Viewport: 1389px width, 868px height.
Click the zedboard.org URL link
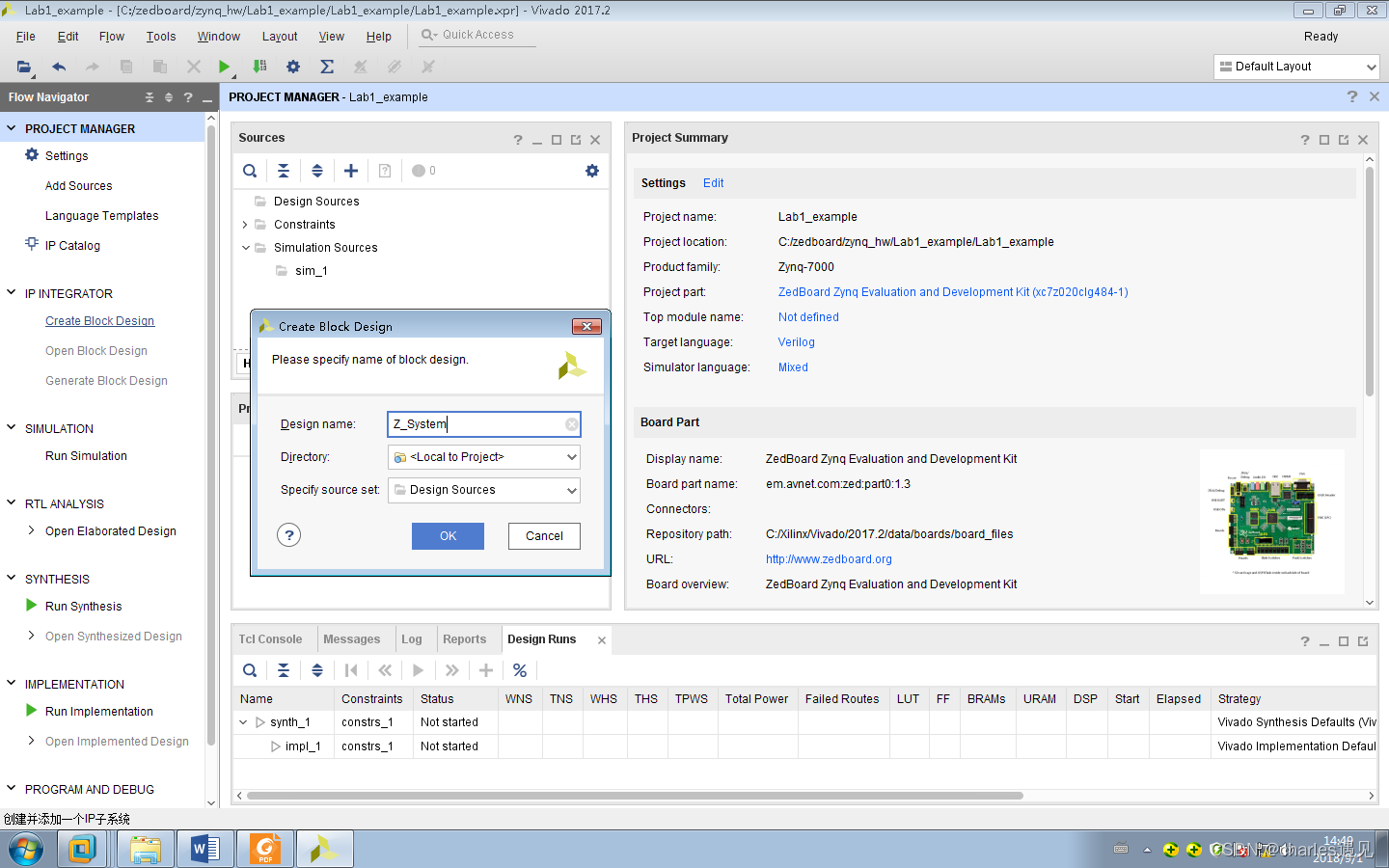829,559
